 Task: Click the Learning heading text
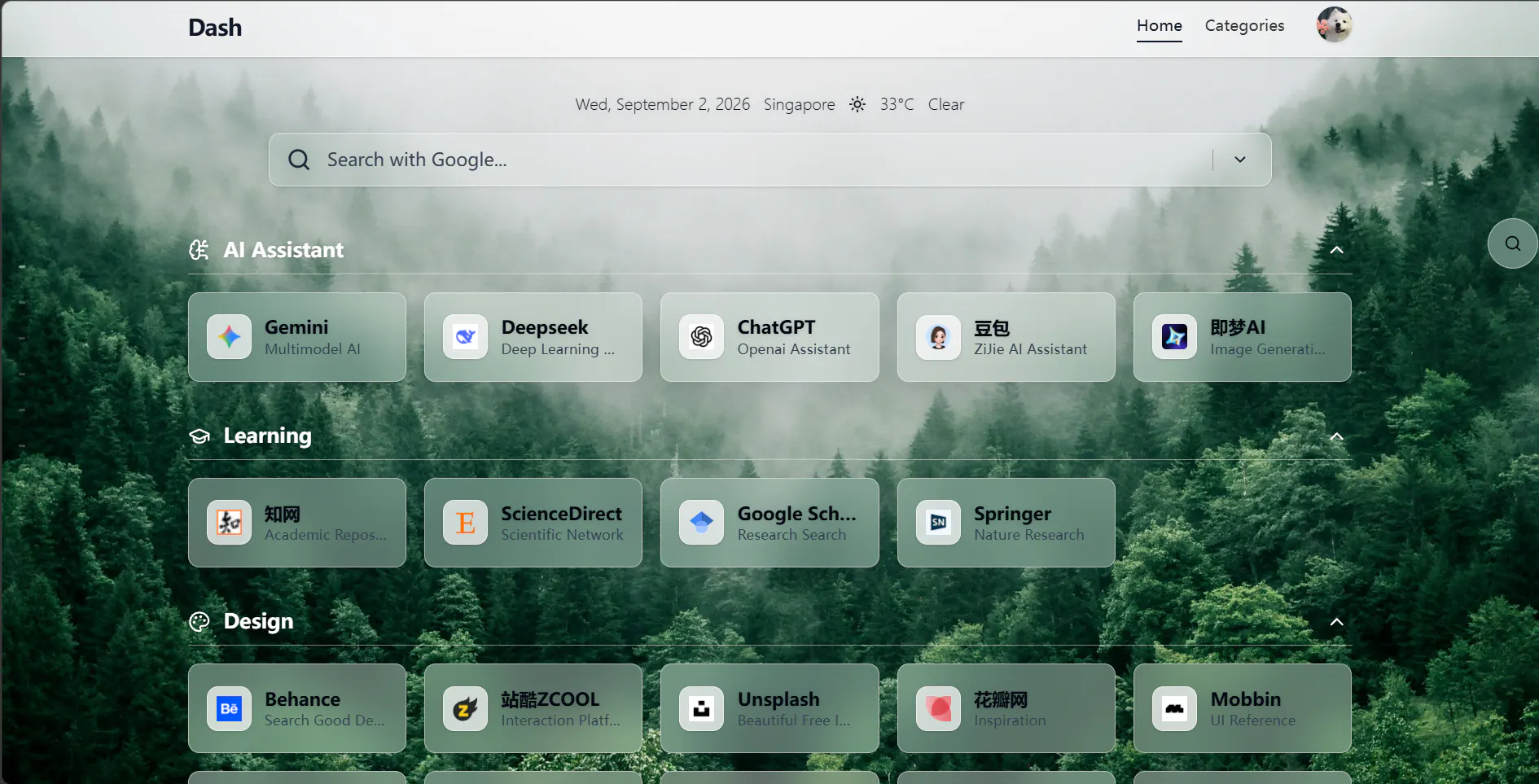pos(267,436)
